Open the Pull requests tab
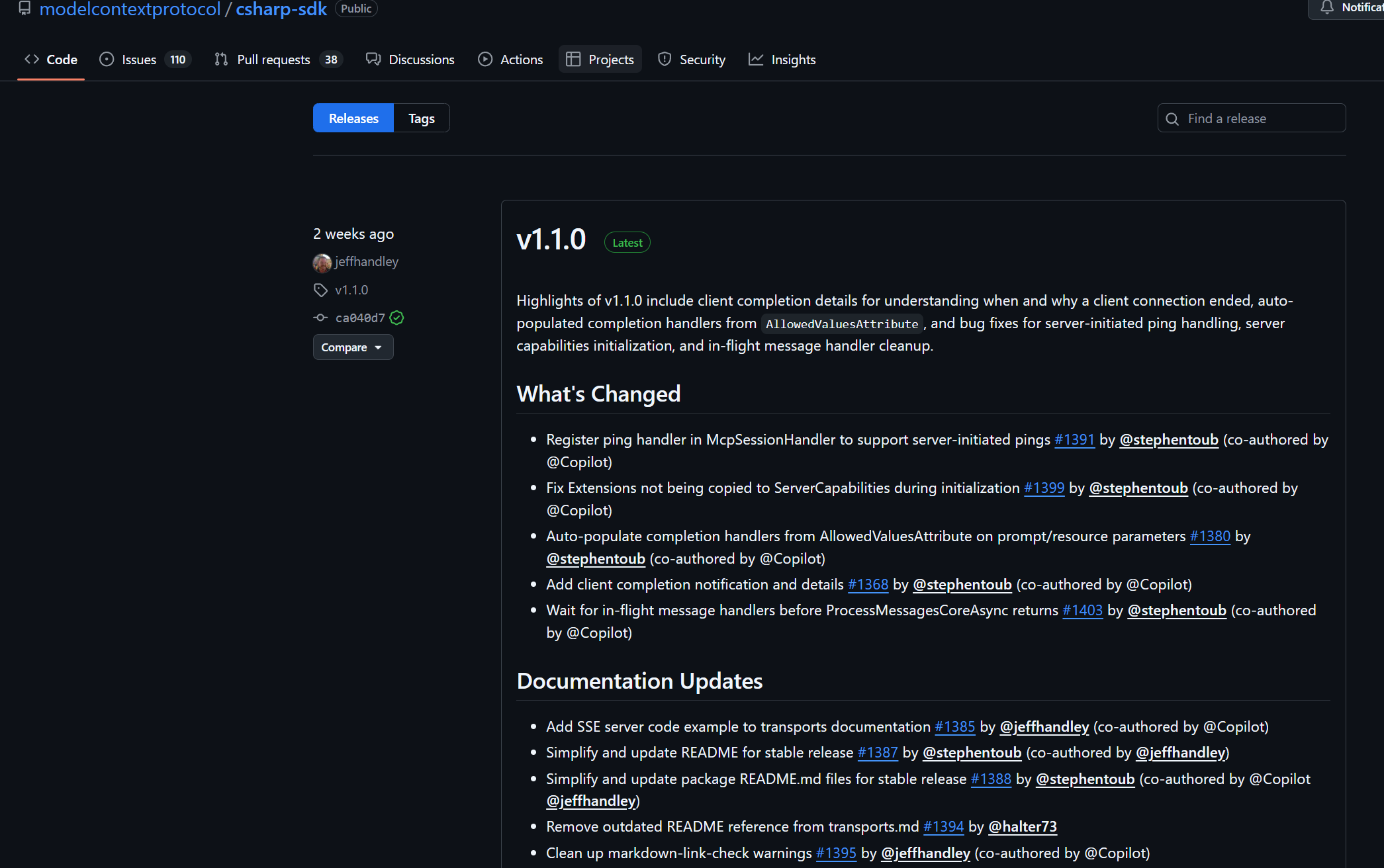The image size is (1384, 868). point(278,60)
